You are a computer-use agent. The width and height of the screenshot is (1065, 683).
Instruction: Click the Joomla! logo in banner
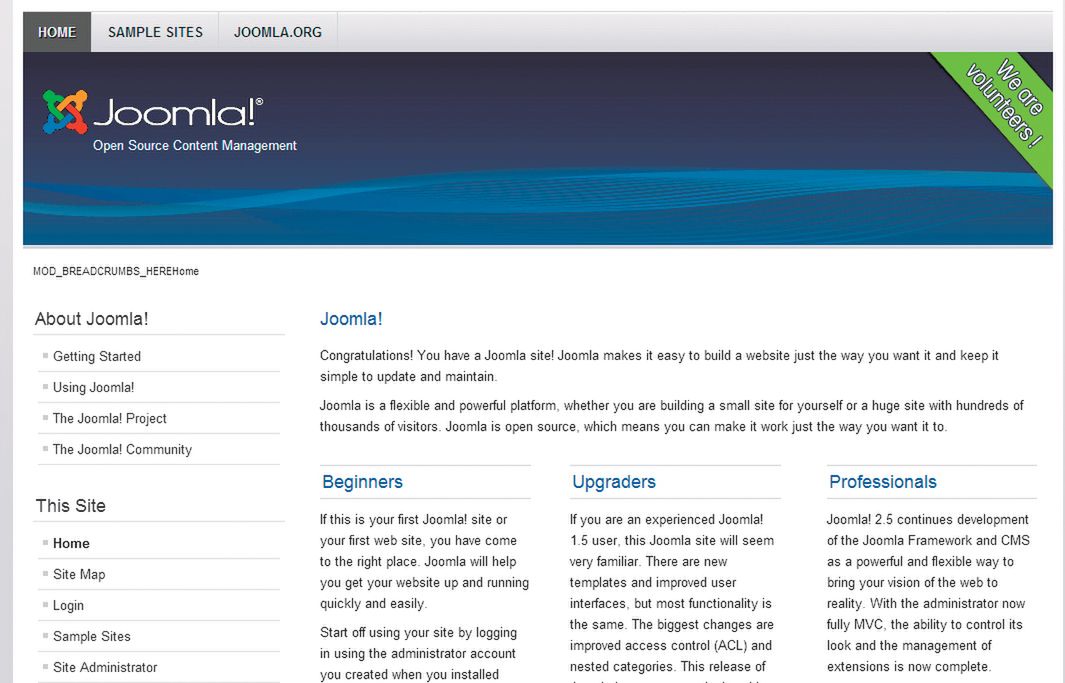point(153,112)
